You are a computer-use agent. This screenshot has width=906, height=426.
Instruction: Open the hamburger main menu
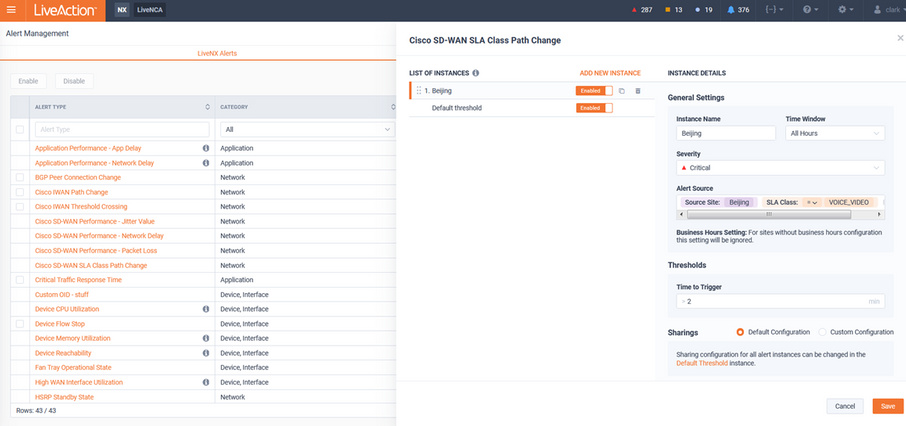pyautogui.click(x=12, y=10)
